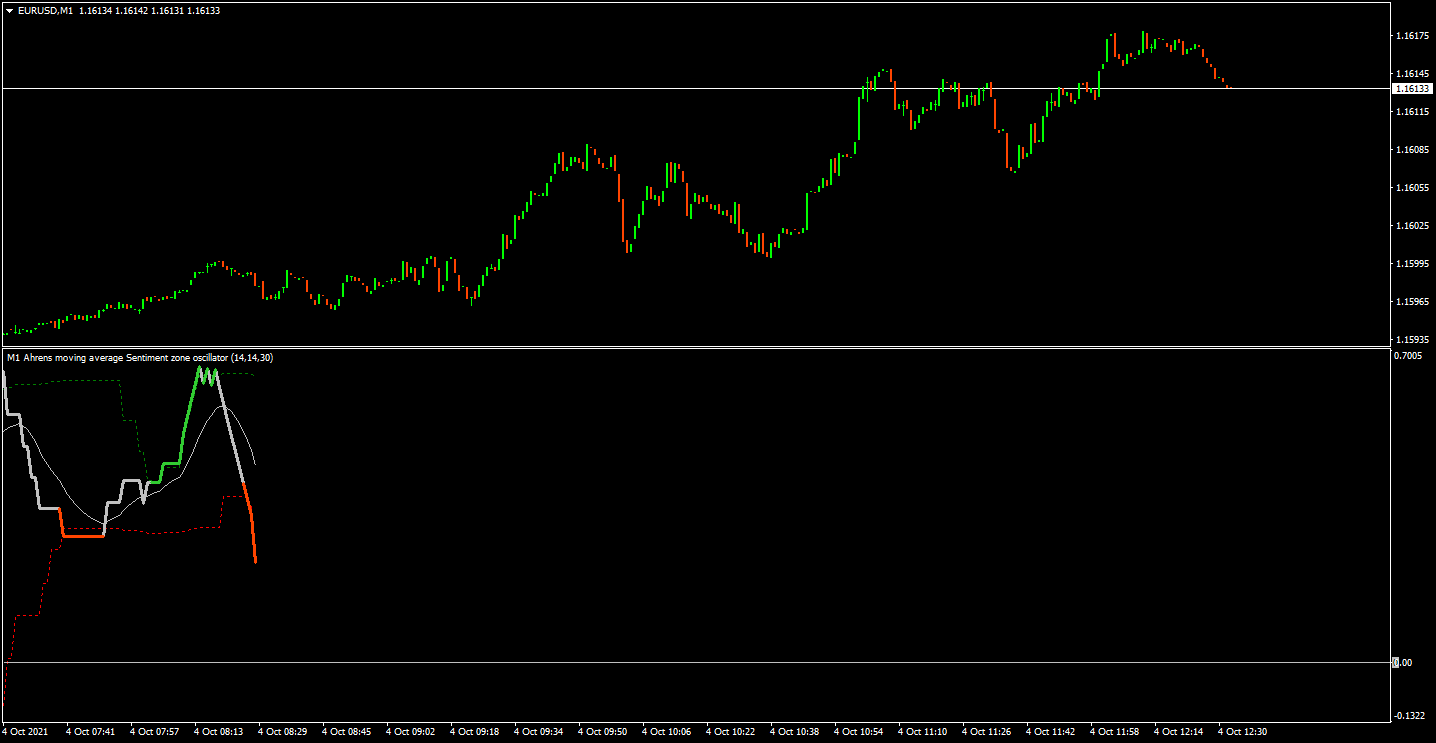Click the 4 Oct 11:26 time label
Screen dimensions: 1436x743
click(x=987, y=732)
